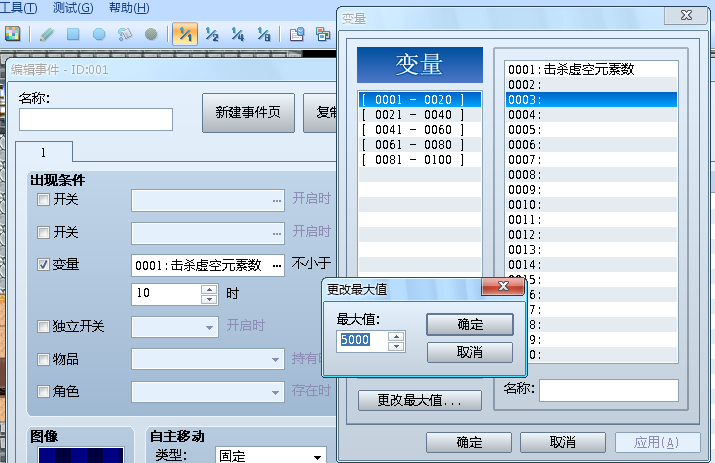Click the event 名称 input field
715x463 pixels.
[96, 120]
